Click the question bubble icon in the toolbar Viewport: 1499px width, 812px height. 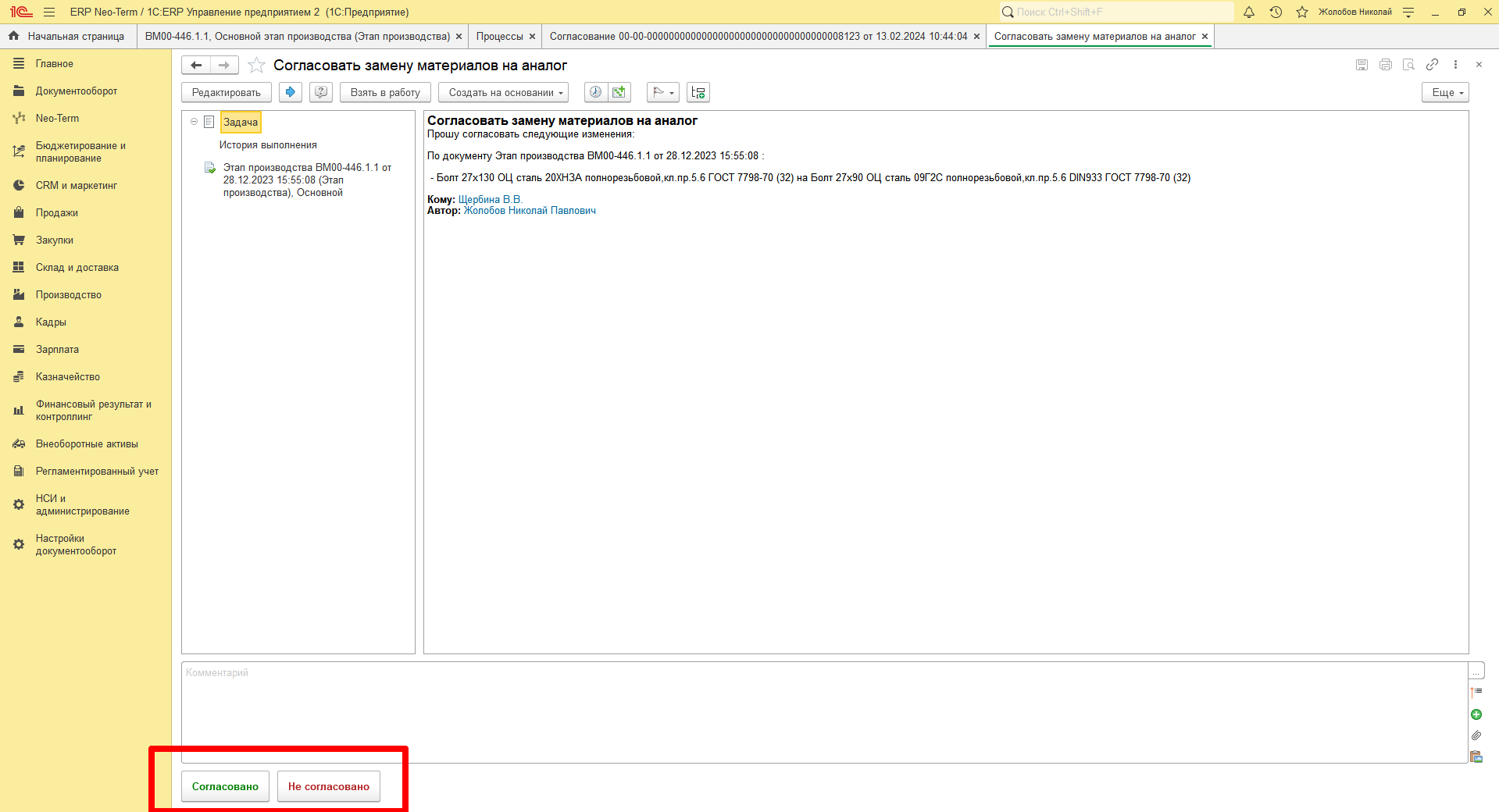(x=321, y=92)
